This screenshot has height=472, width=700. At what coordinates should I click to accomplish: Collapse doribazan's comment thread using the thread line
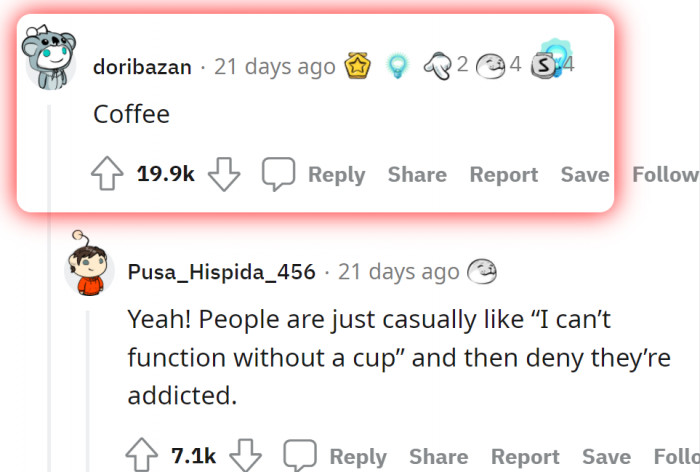(x=50, y=300)
